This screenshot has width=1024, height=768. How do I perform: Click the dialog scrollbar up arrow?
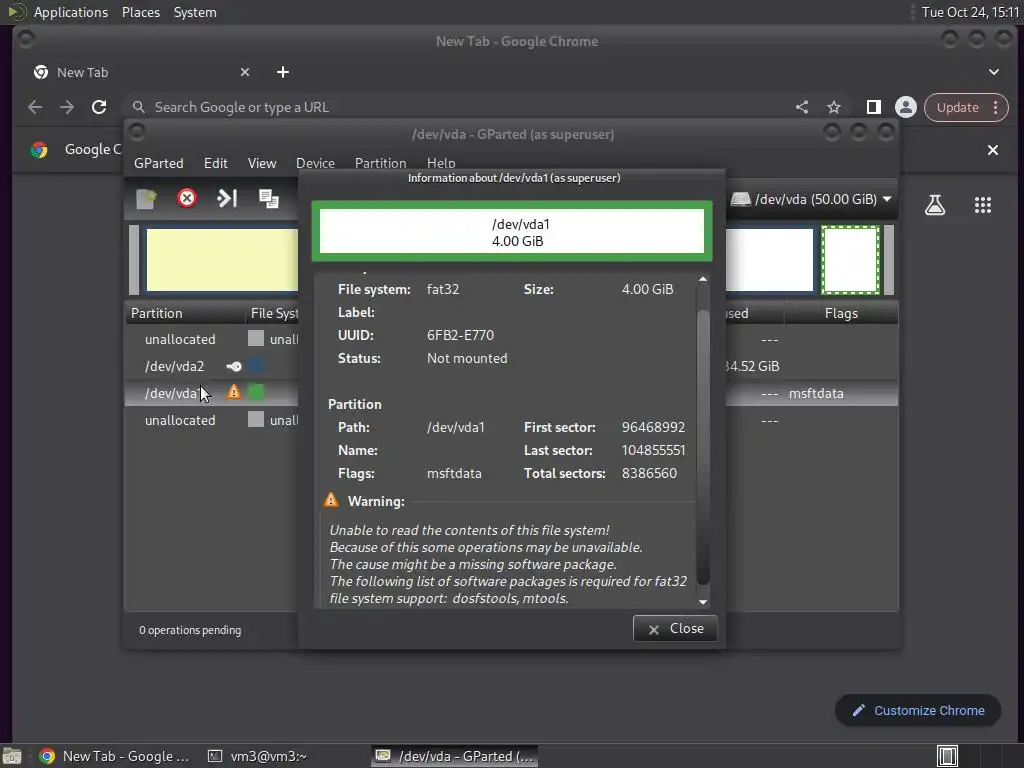point(703,280)
